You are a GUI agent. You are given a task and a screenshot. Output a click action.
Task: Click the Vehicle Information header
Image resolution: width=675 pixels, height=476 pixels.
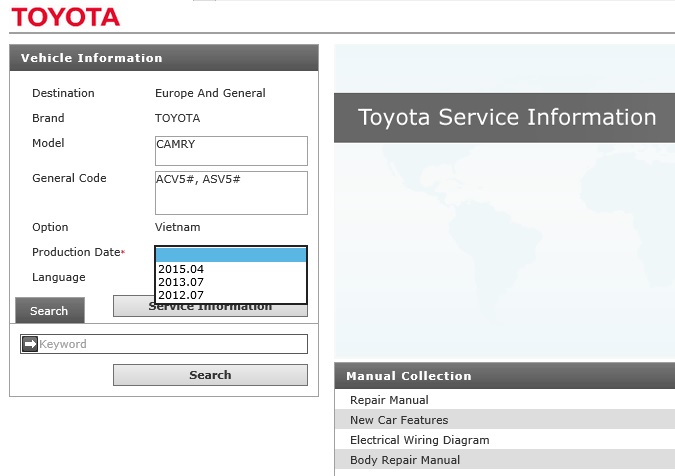coord(164,58)
